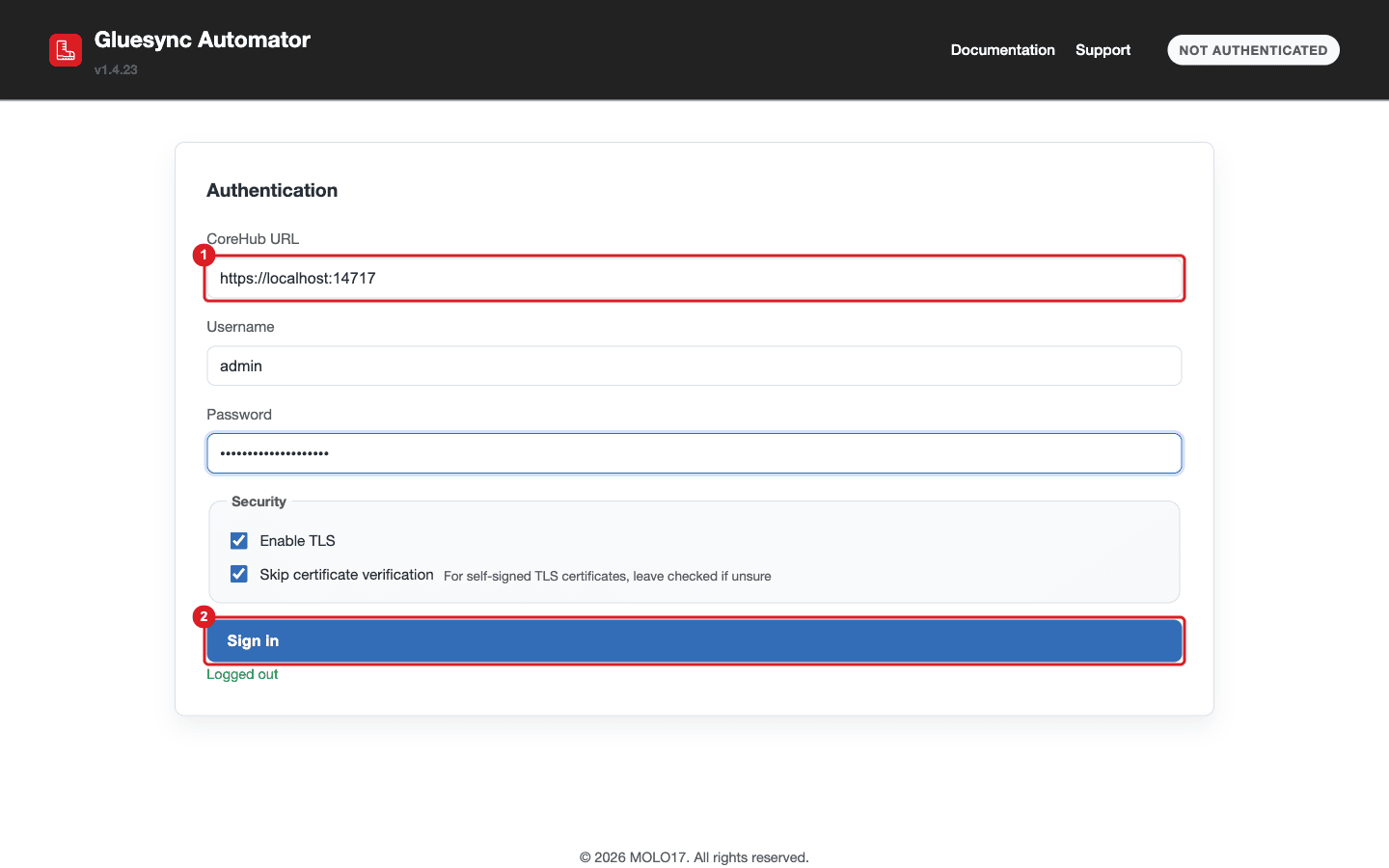The height and width of the screenshot is (868, 1389).
Task: Click the Authentication heading
Action: pos(272,190)
